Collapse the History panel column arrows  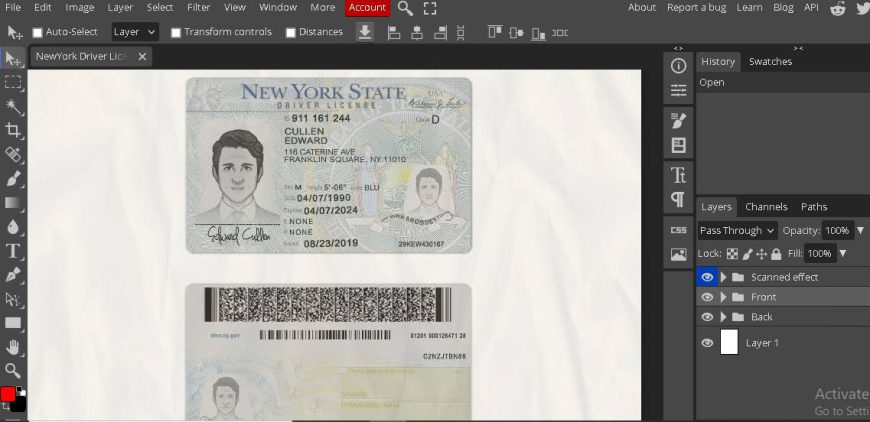point(798,49)
